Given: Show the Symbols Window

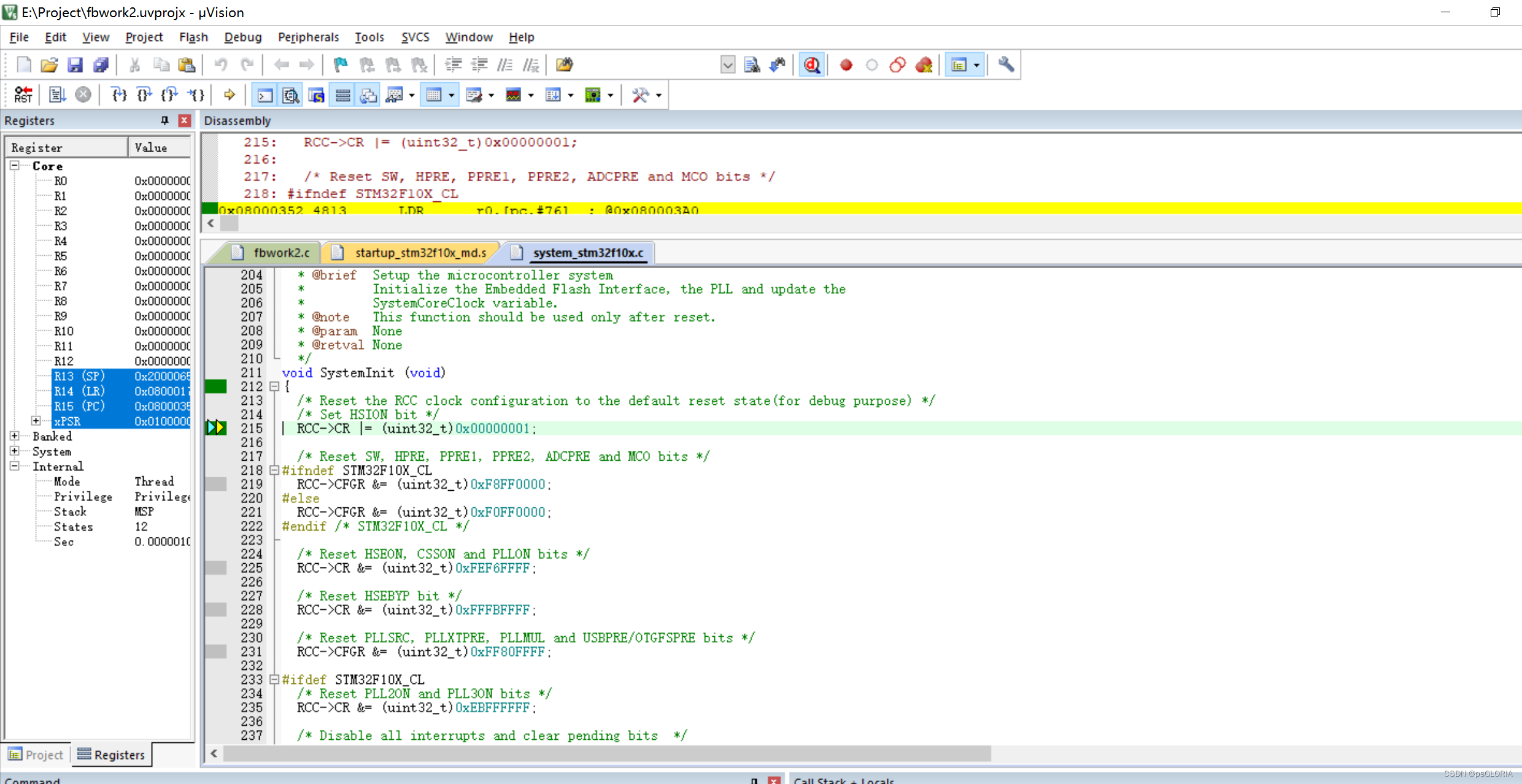Looking at the screenshot, I should point(316,94).
